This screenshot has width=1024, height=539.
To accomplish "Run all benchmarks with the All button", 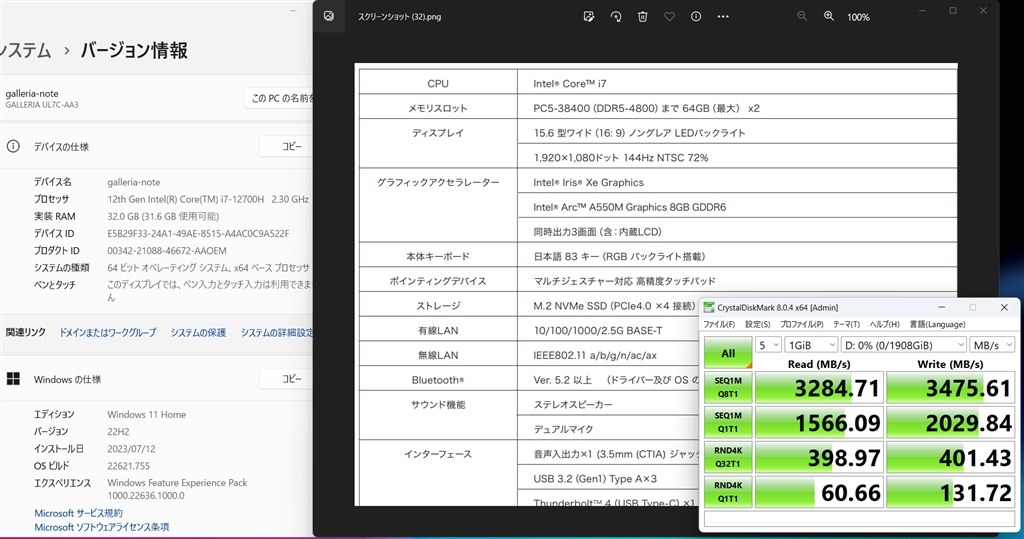I will [x=728, y=353].
